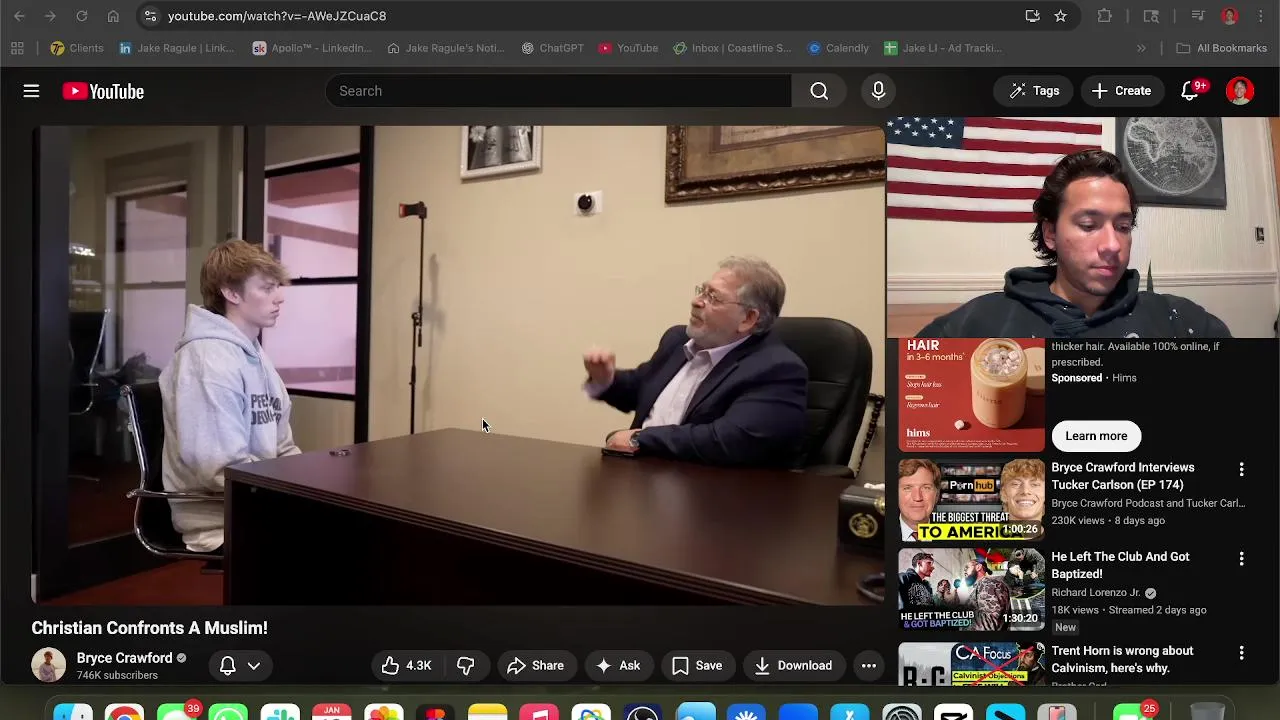Click the Tags button
This screenshot has width=1280, height=720.
pyautogui.click(x=1034, y=91)
